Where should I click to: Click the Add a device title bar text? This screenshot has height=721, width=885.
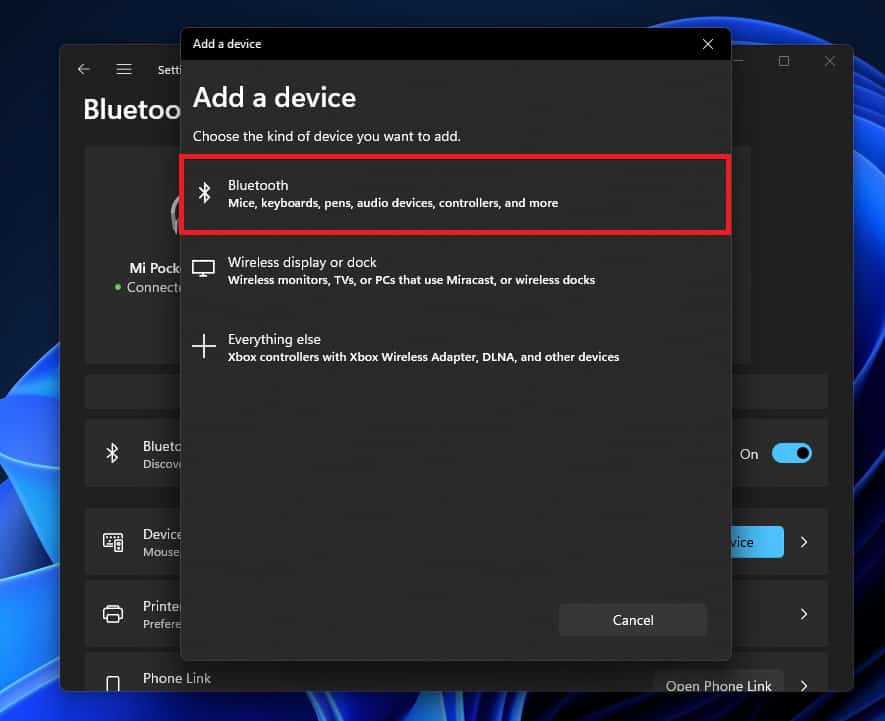pyautogui.click(x=227, y=44)
